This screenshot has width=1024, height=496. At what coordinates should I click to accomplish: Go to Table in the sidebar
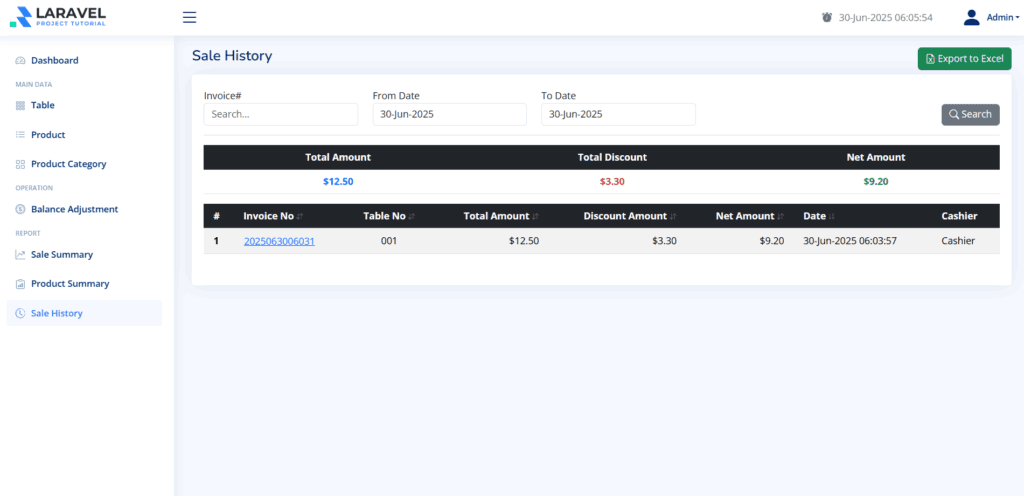point(43,105)
